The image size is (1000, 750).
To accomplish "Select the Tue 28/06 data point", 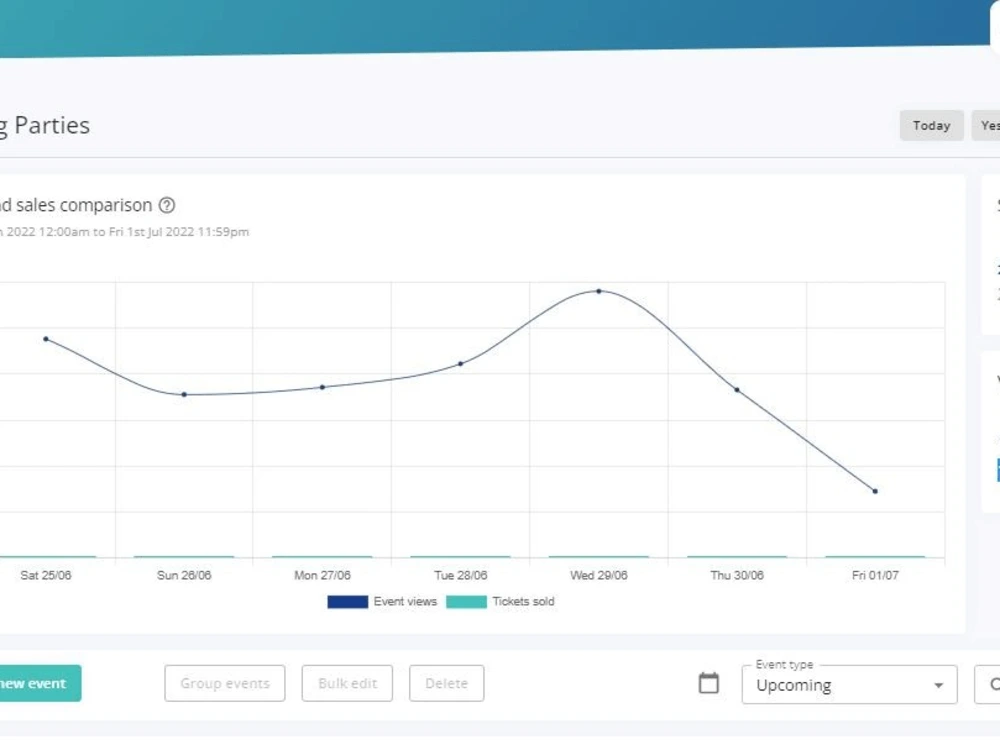I will [460, 364].
